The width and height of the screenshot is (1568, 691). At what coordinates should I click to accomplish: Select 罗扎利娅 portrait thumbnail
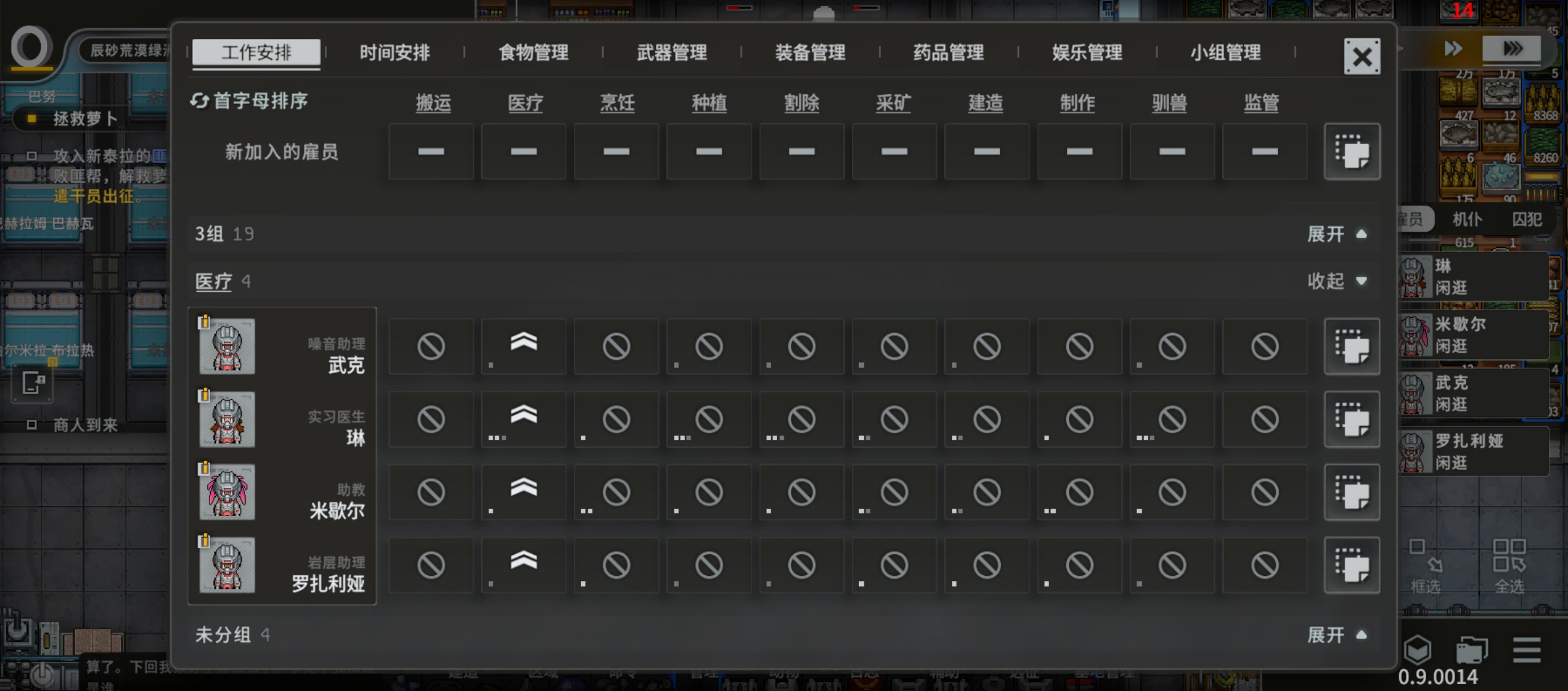pos(227,565)
